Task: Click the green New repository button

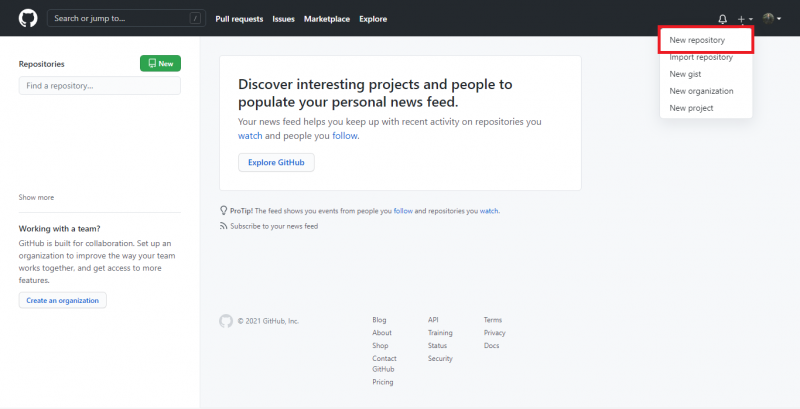Action: 160,64
